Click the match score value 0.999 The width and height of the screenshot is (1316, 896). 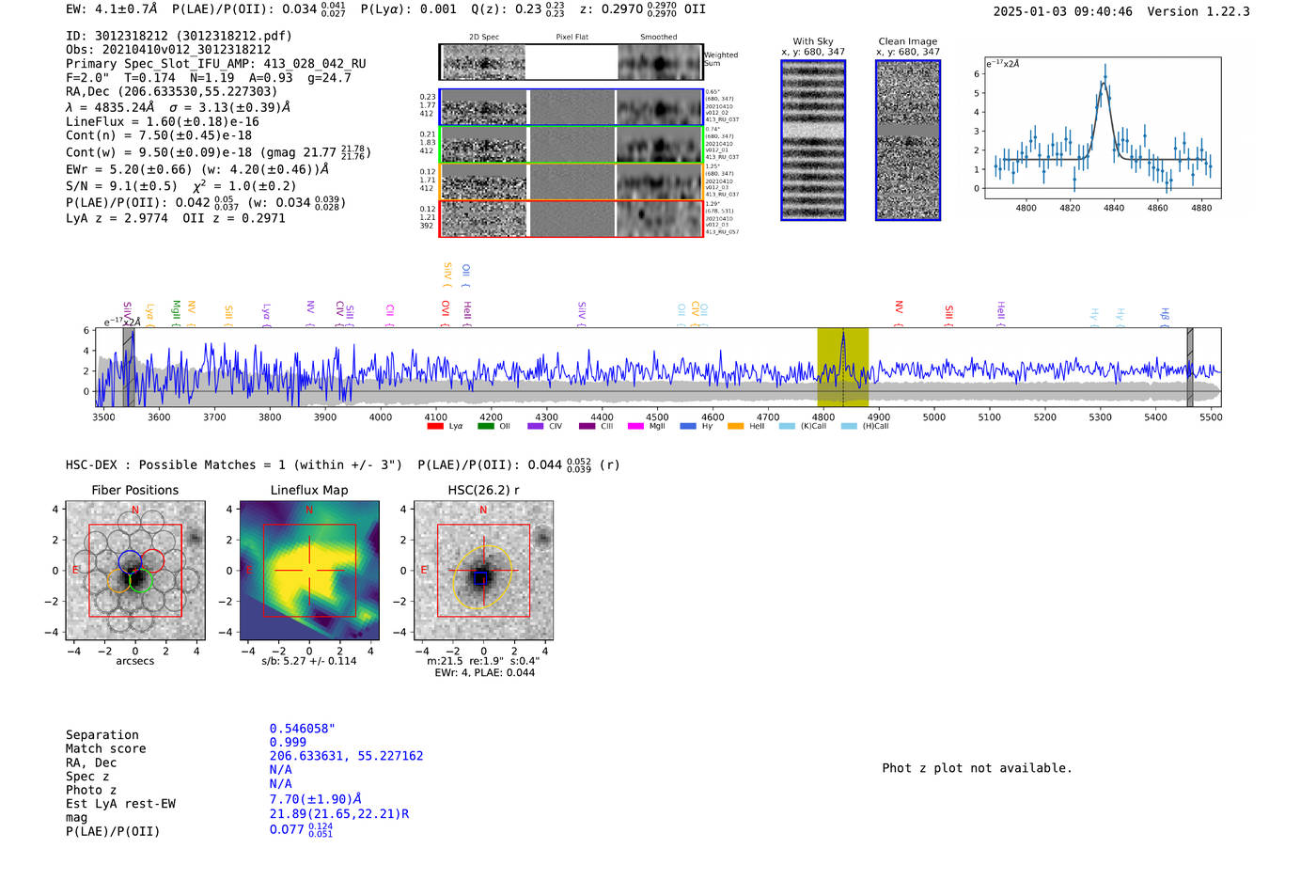click(x=288, y=742)
